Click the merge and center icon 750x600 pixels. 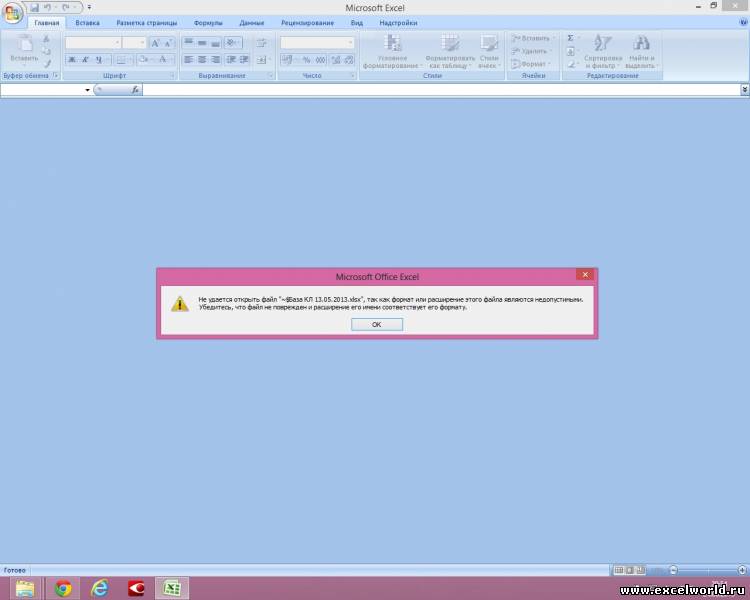(x=261, y=59)
